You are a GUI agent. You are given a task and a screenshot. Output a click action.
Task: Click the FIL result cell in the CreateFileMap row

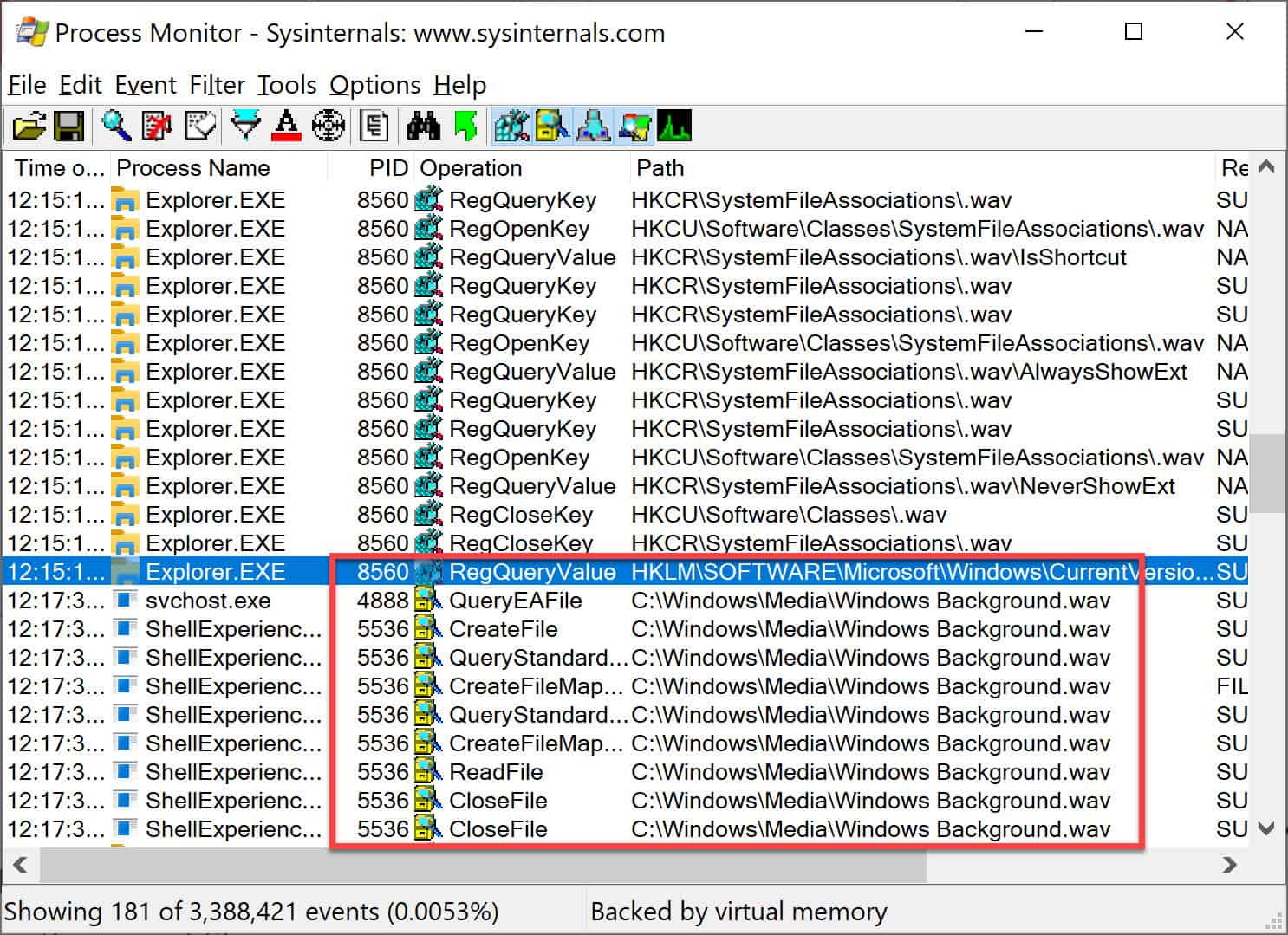(x=1232, y=686)
